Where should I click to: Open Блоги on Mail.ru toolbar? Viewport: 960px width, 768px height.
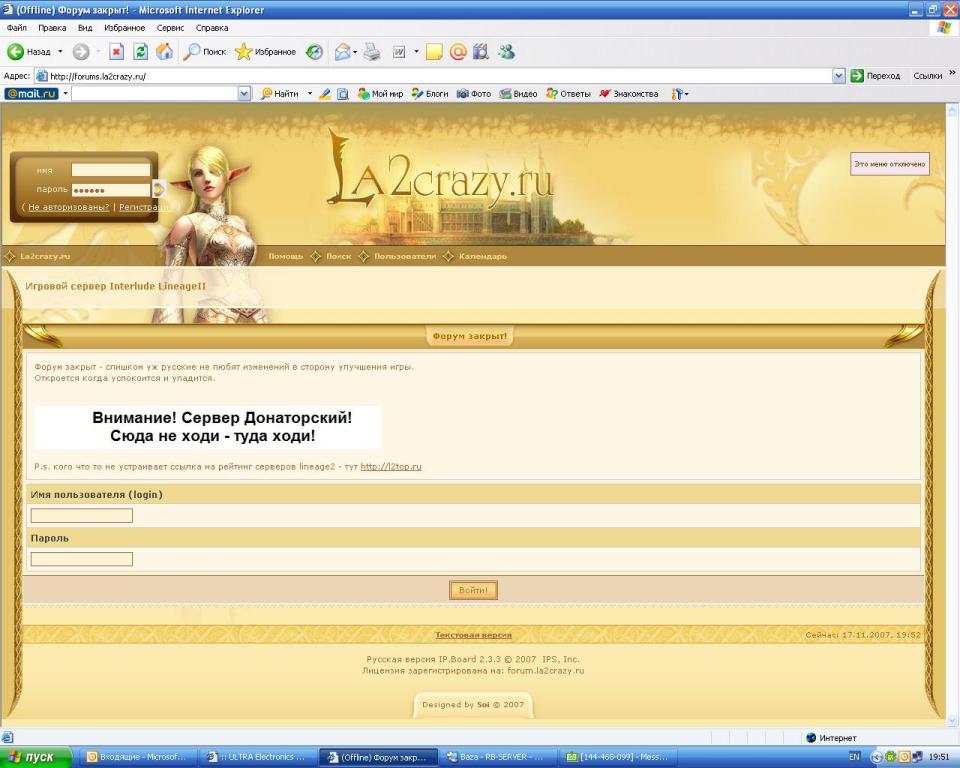click(x=430, y=94)
